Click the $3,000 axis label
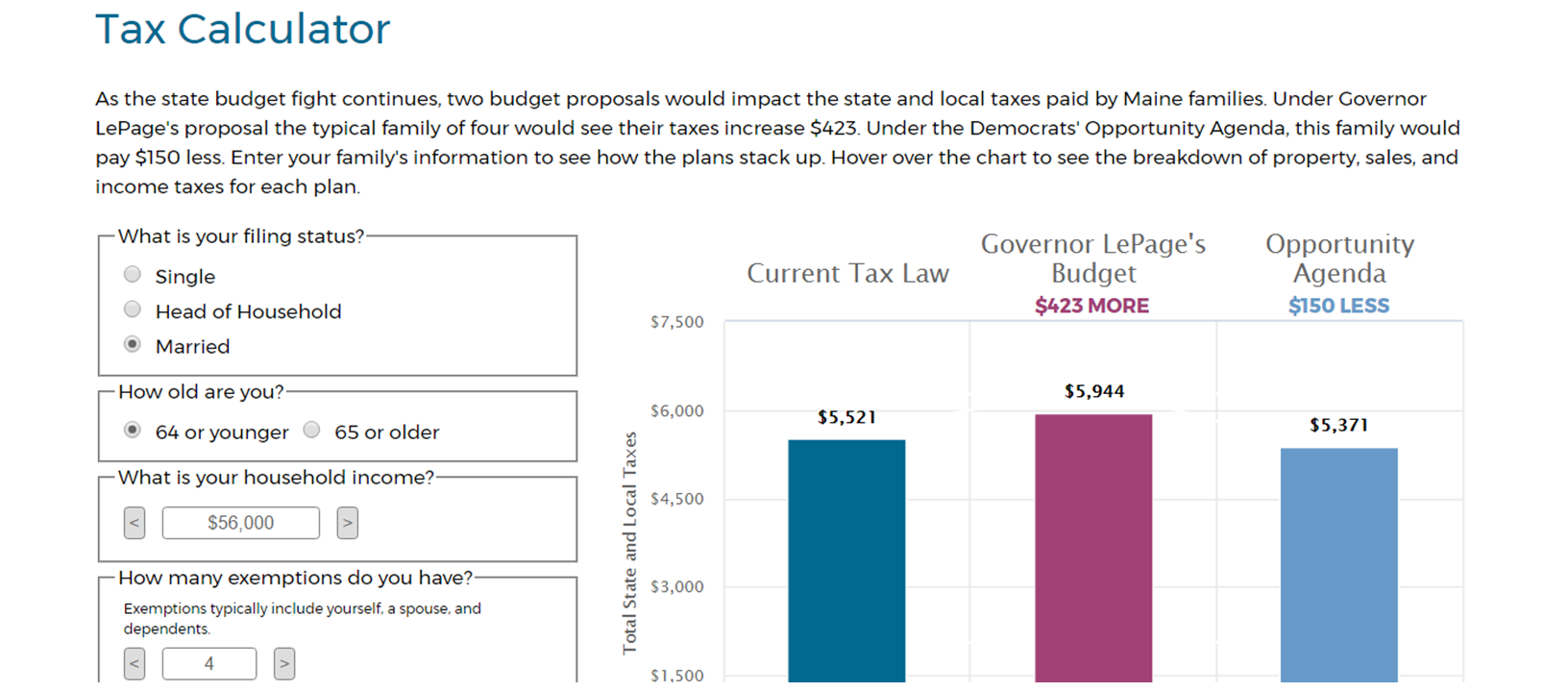1568x692 pixels. coord(677,586)
